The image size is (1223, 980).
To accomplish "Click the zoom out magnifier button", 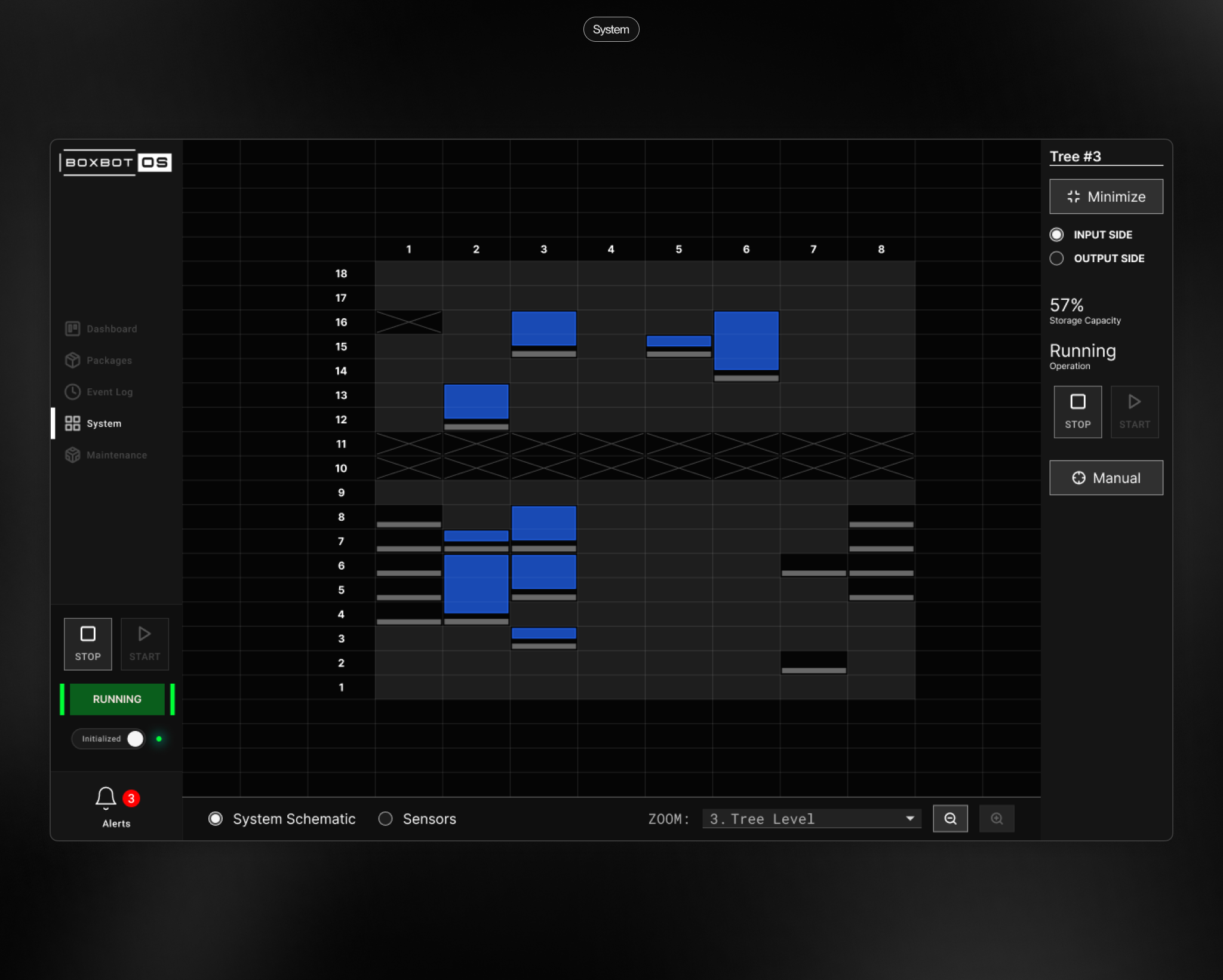I will point(949,819).
